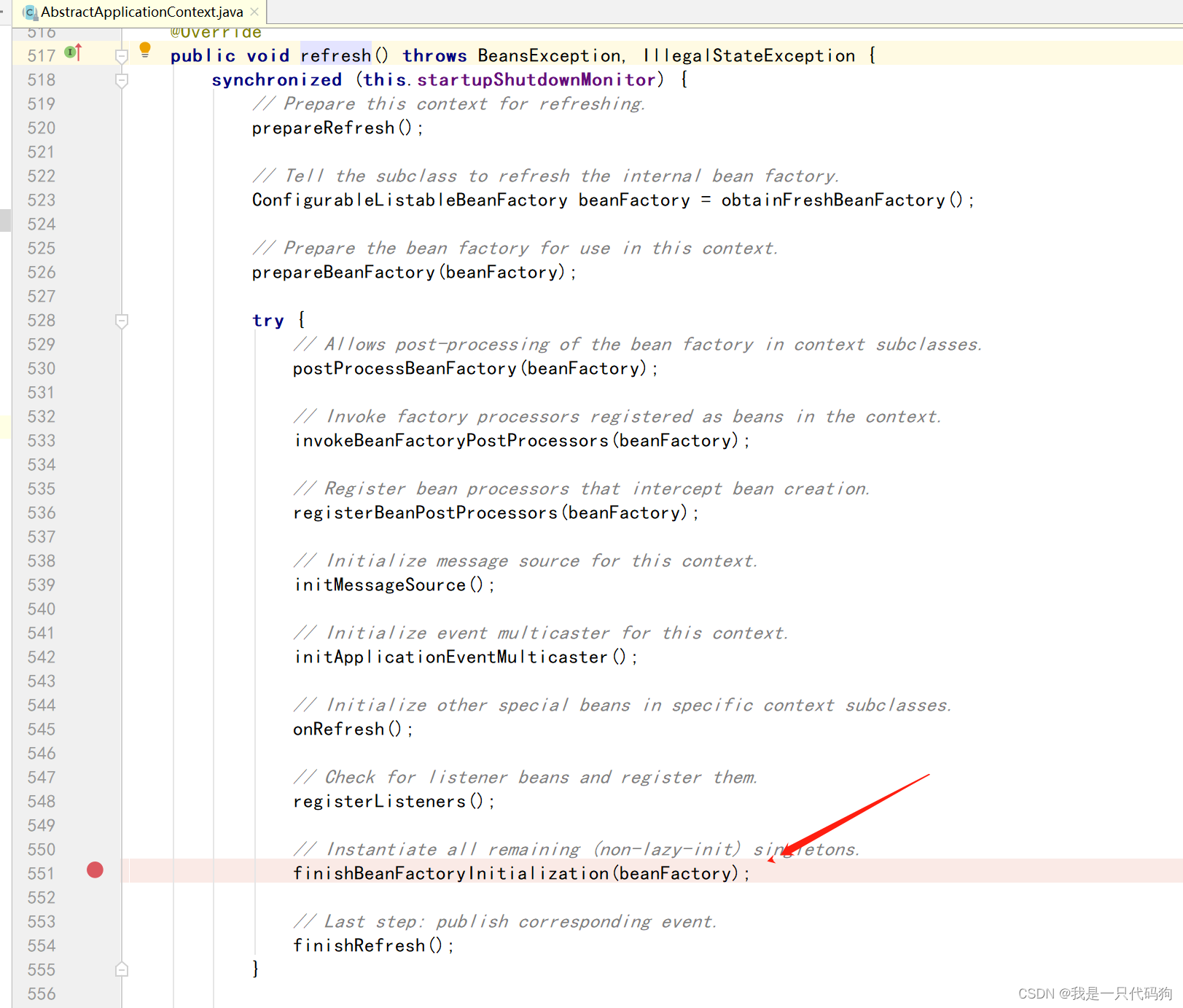This screenshot has width=1183, height=1008.
Task: Toggle a breakpoint on line 554's gutter
Action: pyautogui.click(x=95, y=945)
